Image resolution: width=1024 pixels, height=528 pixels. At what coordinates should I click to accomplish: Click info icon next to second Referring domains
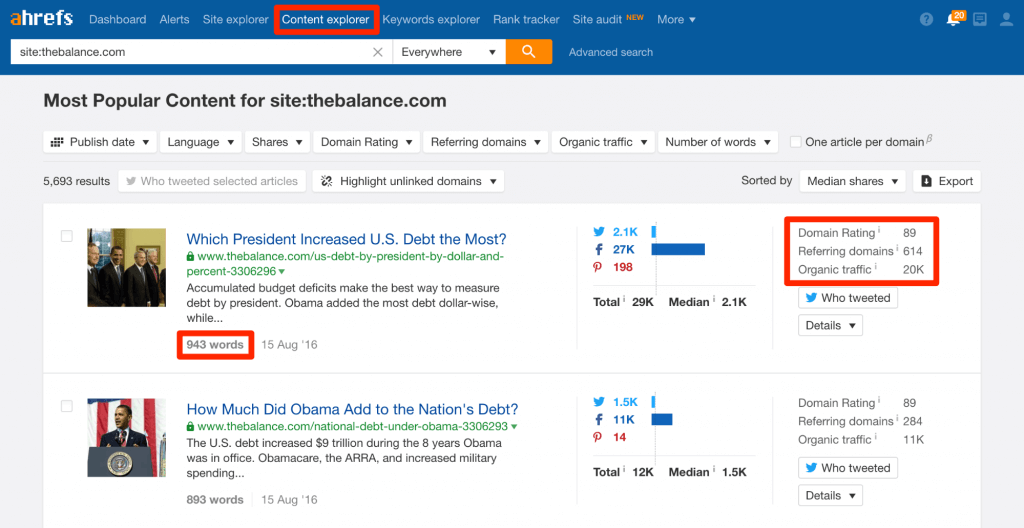(x=897, y=418)
